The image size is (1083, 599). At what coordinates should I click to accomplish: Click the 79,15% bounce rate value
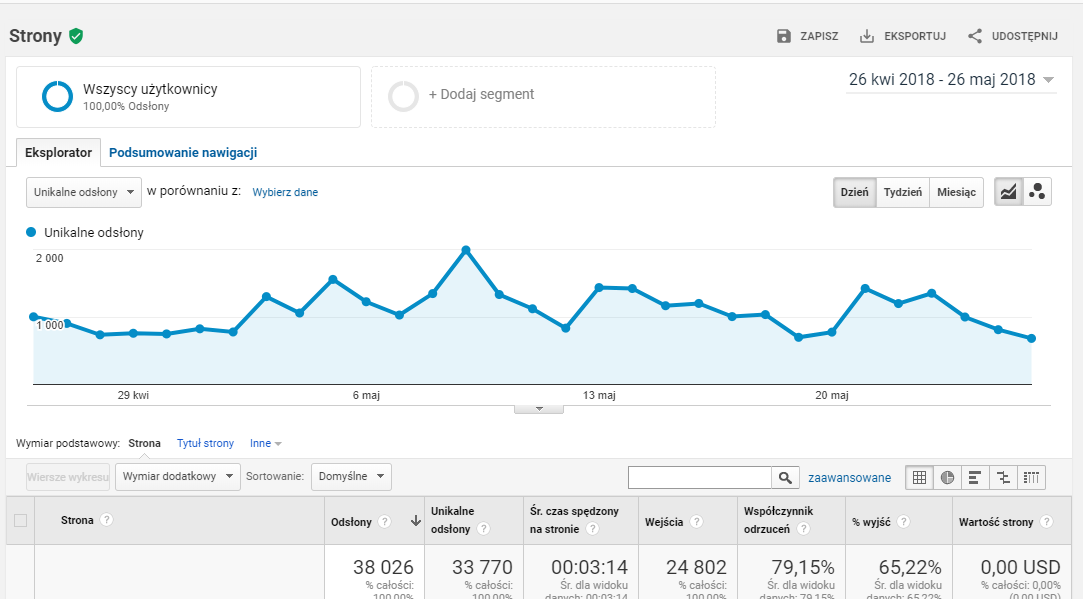[x=803, y=568]
